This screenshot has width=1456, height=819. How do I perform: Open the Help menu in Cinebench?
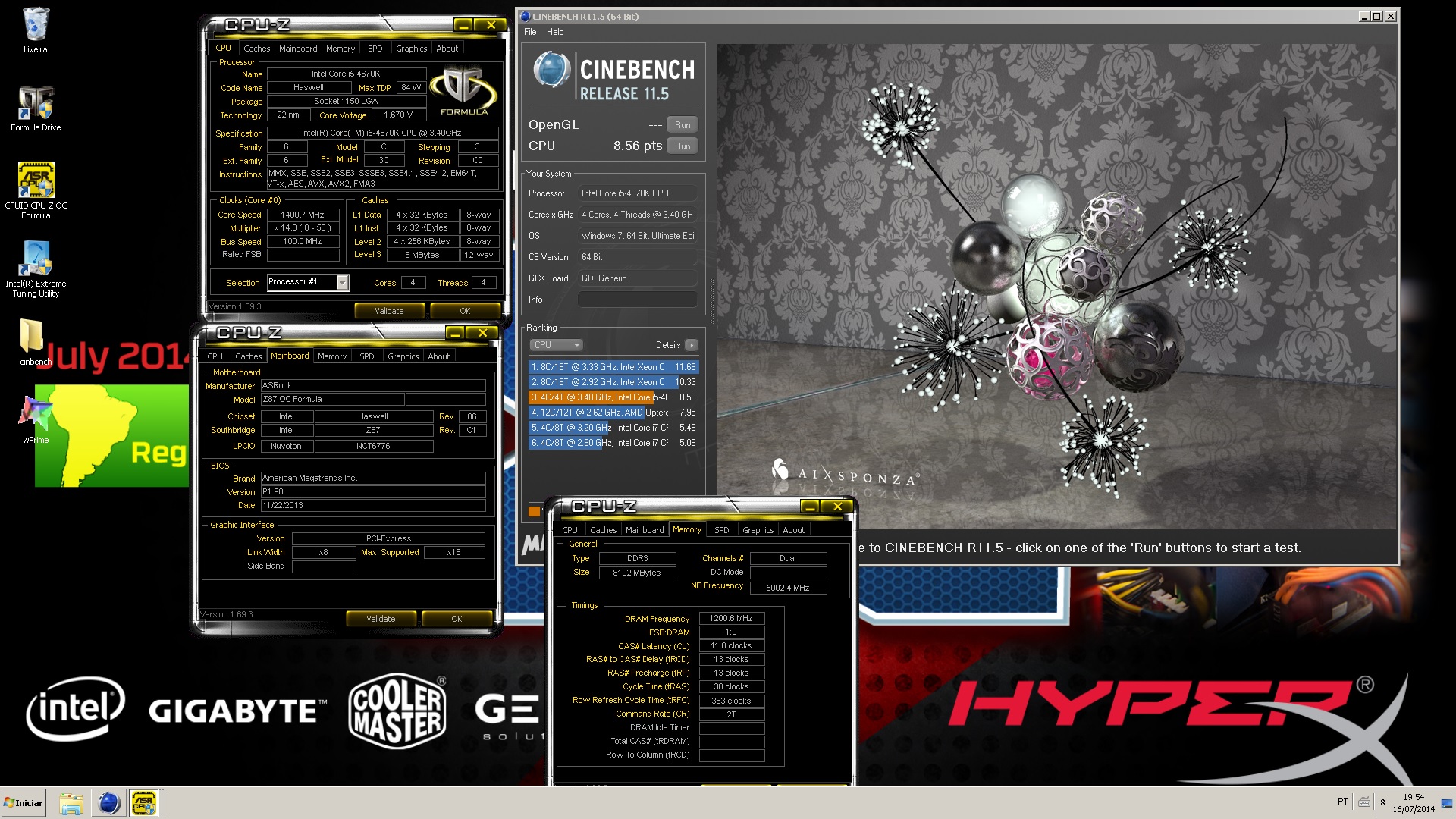click(555, 32)
